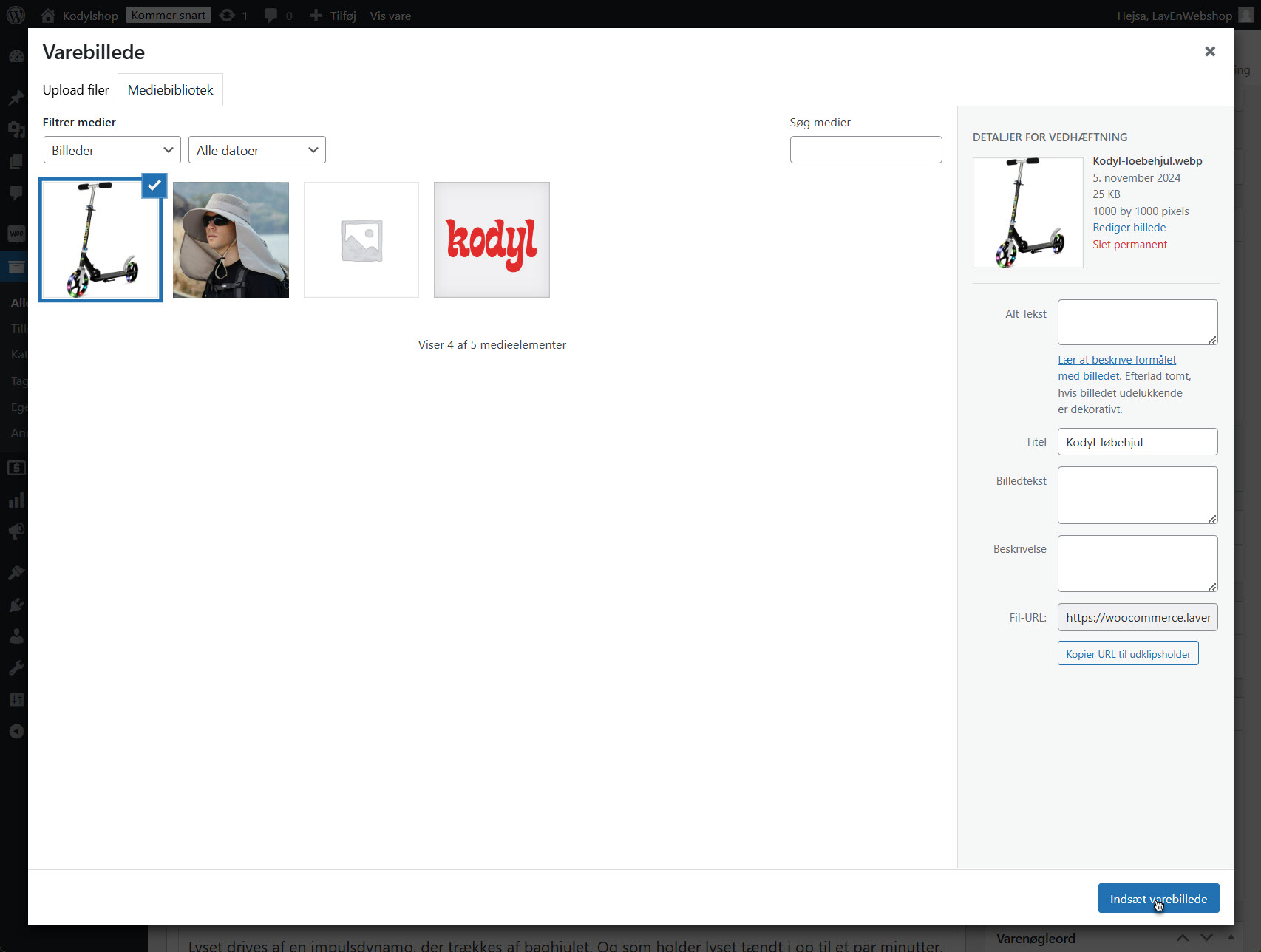Open the Marketing megaphone icon

tap(16, 531)
